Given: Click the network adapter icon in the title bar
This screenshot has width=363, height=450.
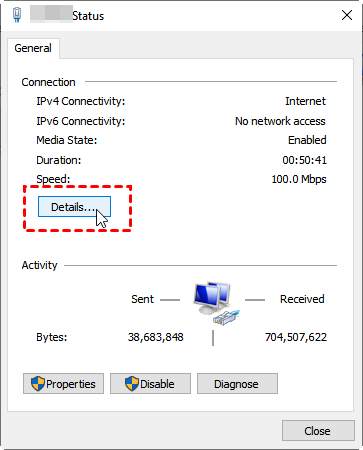Looking at the screenshot, I should 17,15.
